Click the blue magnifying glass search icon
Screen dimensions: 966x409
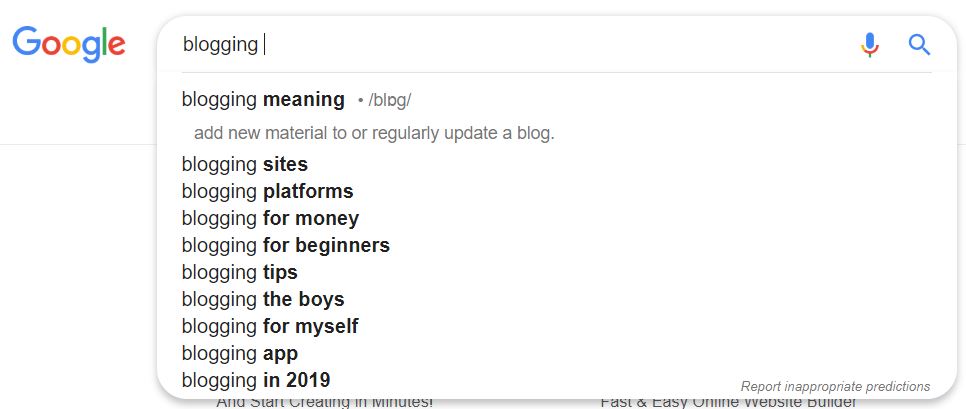pos(919,45)
